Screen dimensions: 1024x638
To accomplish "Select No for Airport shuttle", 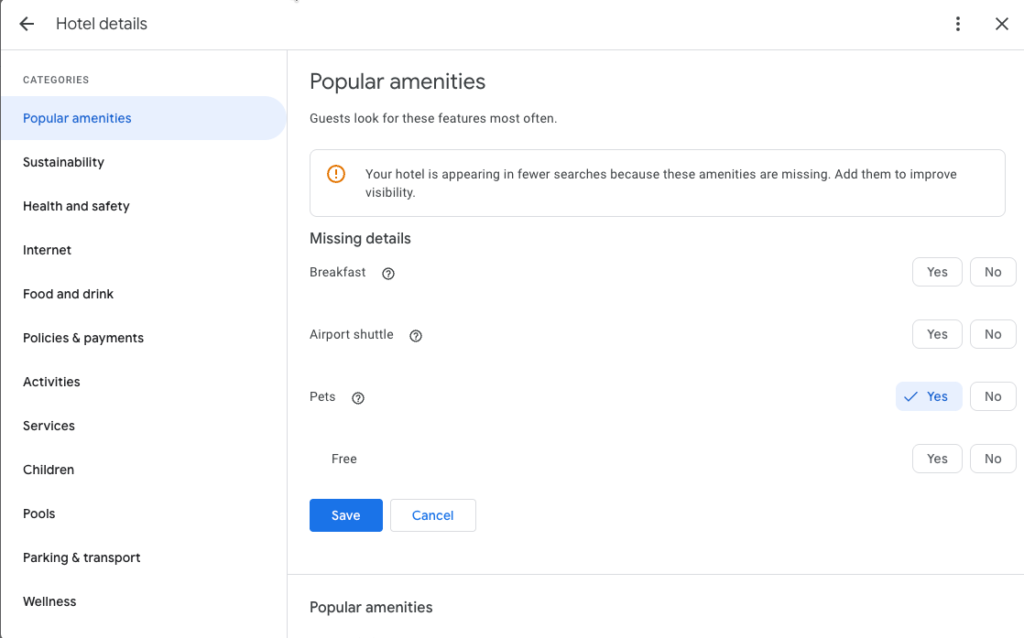I will (992, 334).
